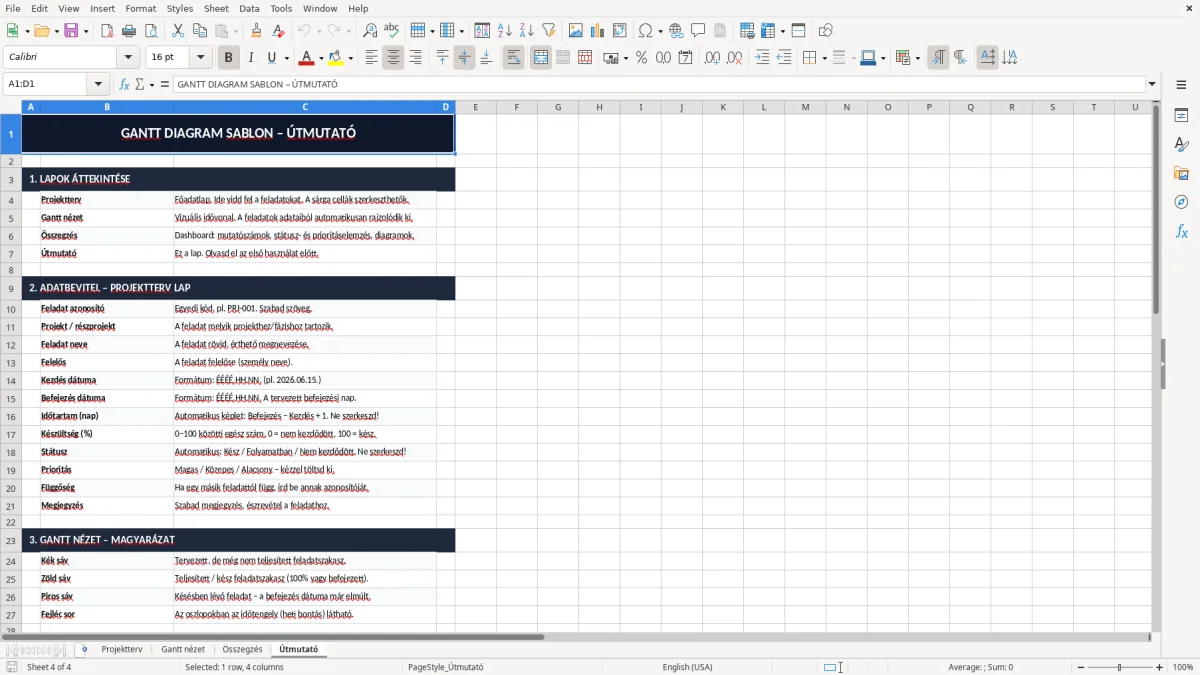Open the sidebar Properties panel
The image size is (1200, 675).
[1181, 116]
